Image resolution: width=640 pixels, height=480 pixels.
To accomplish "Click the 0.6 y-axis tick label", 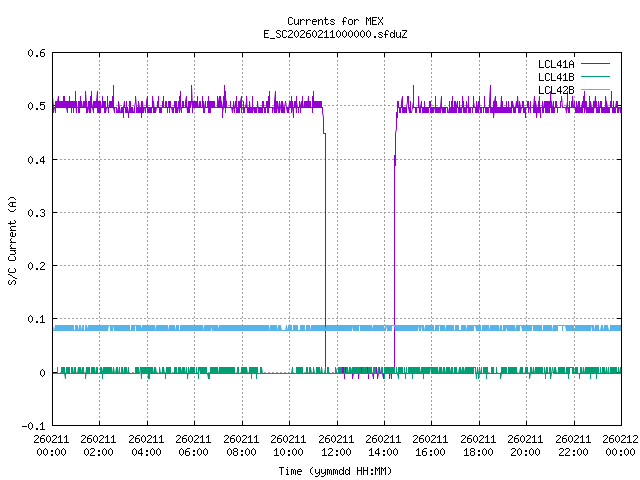I will click(x=35, y=53).
